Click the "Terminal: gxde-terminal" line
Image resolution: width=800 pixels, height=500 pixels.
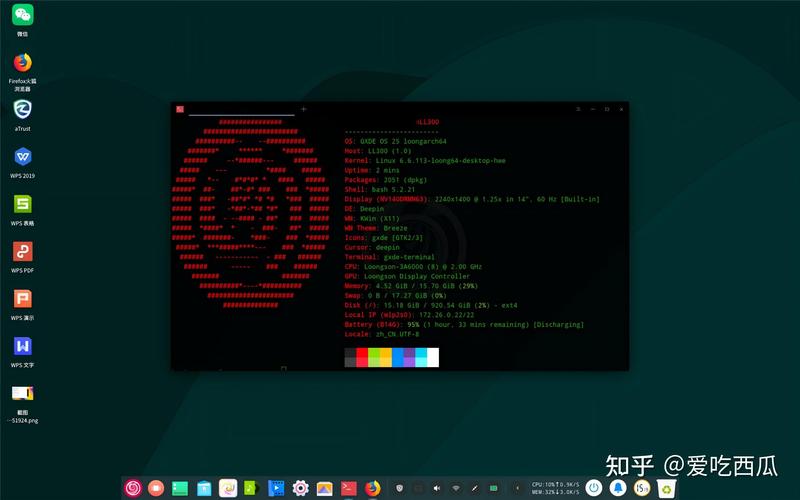[x=390, y=257]
